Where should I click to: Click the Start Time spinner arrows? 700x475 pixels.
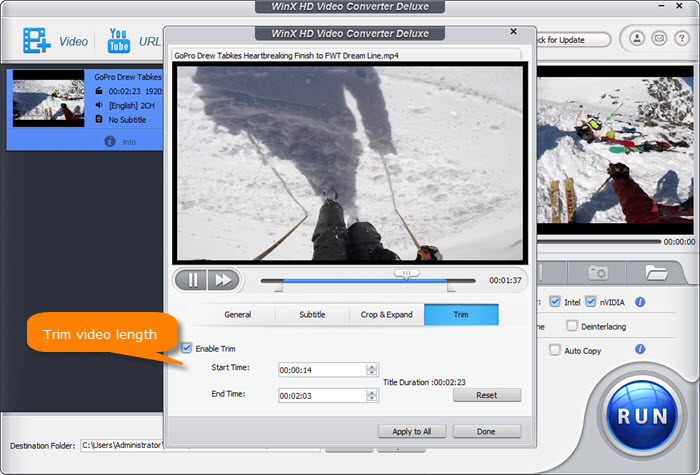tap(371, 370)
